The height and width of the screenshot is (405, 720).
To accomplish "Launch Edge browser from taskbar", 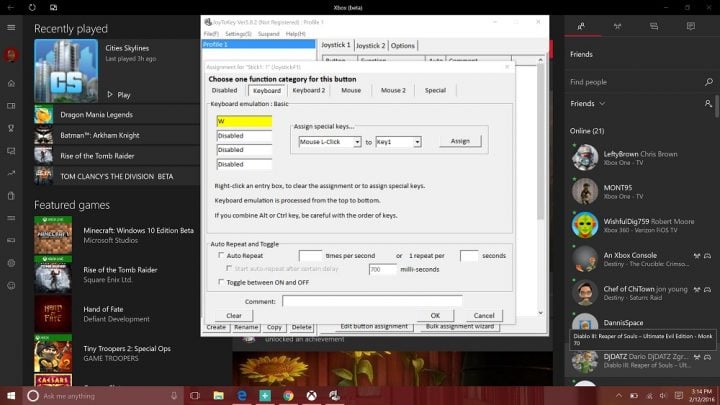I will pos(242,395).
